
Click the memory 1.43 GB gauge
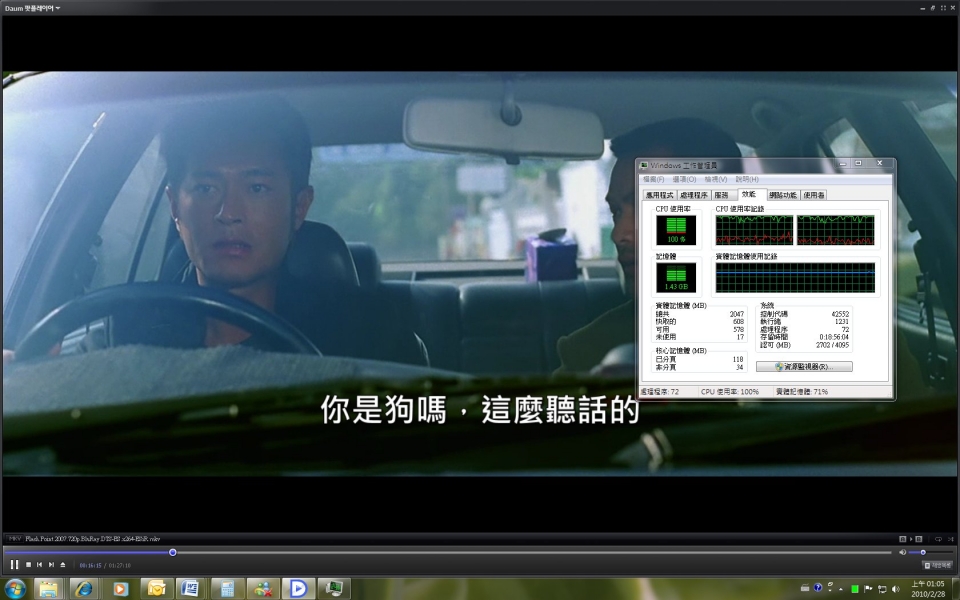point(676,277)
